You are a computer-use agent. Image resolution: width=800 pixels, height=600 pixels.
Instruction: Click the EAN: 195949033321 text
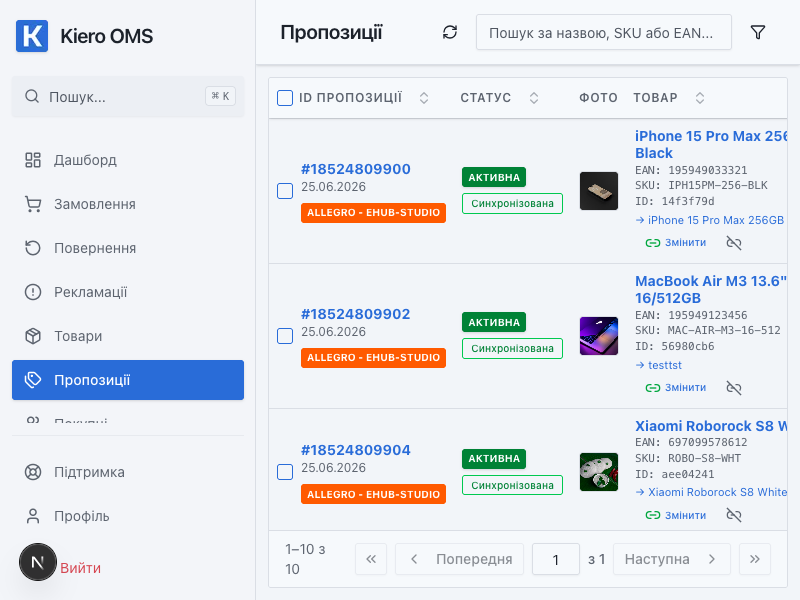[x=691, y=170]
